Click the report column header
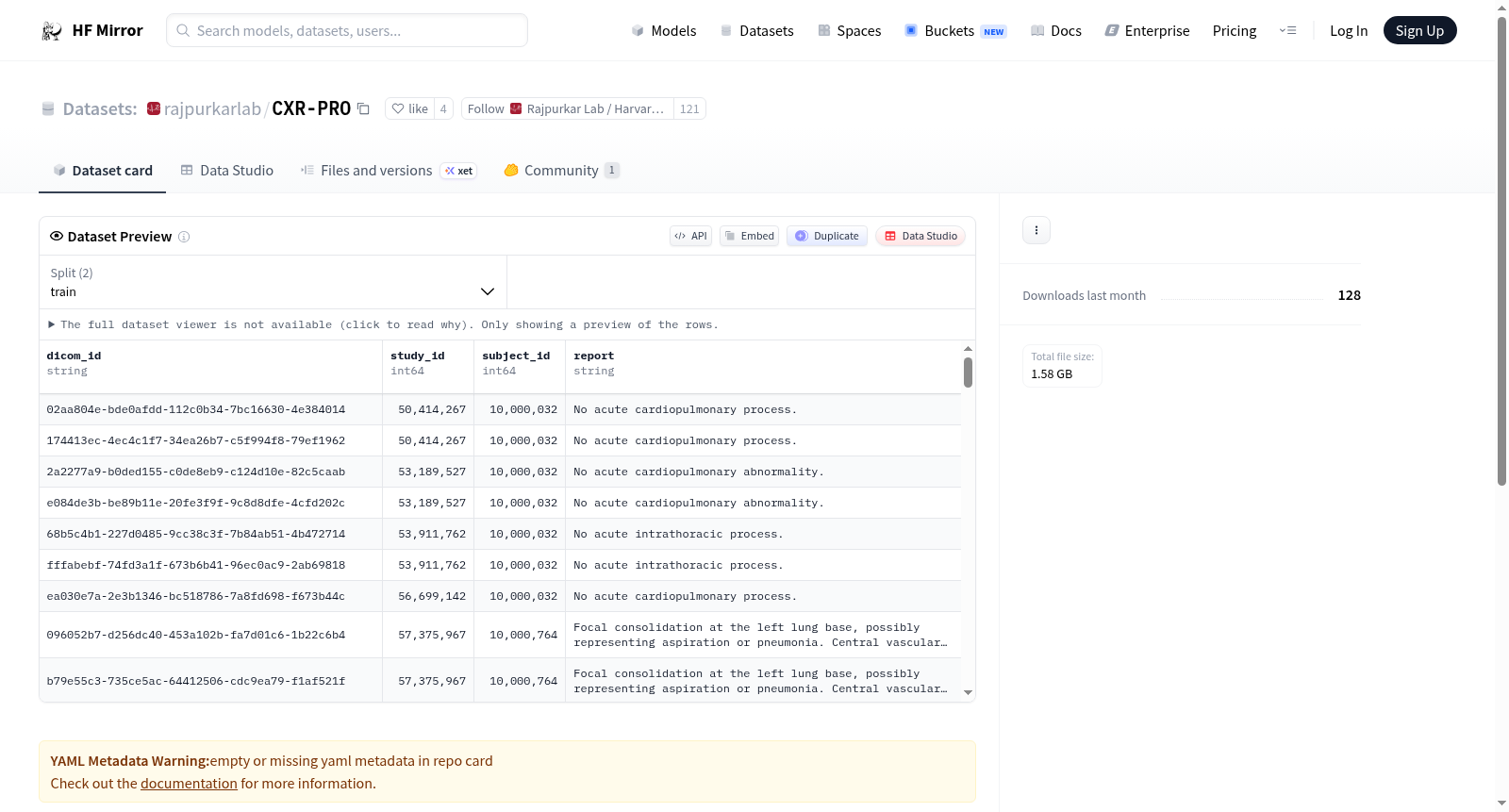The height and width of the screenshot is (812, 1509). tap(763, 367)
